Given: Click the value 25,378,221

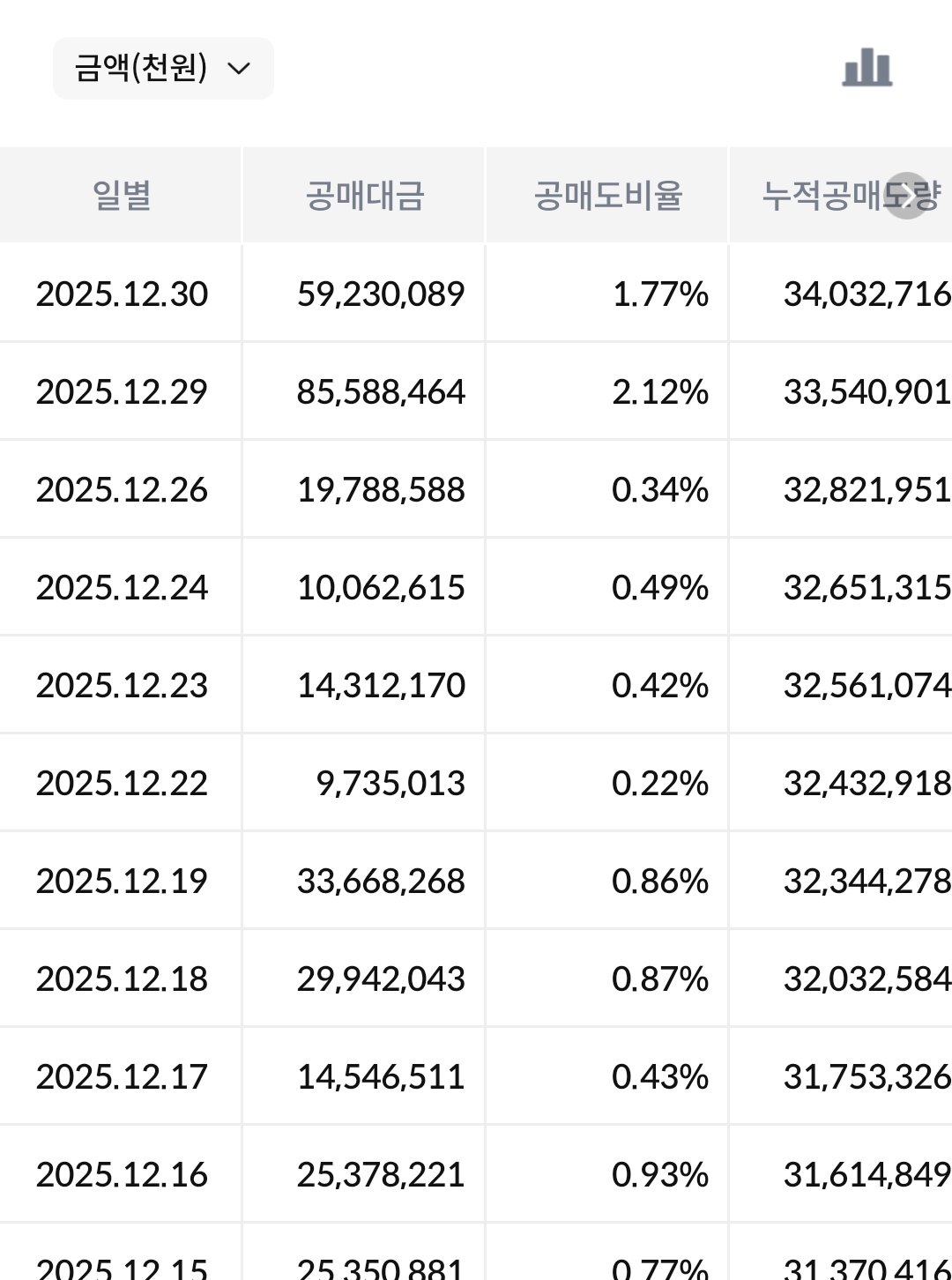Looking at the screenshot, I should coord(381,1174).
